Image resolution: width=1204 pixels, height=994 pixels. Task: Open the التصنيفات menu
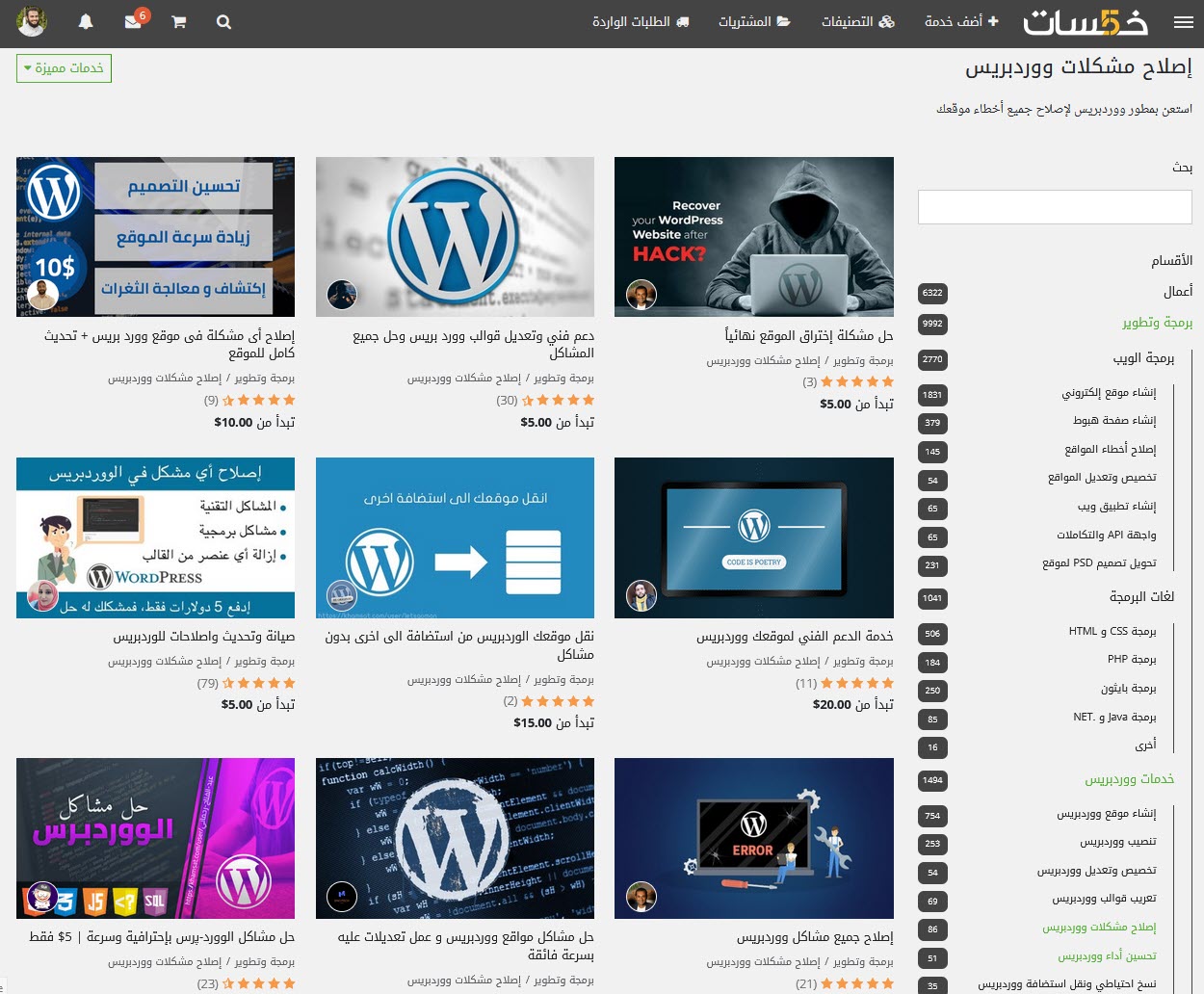click(x=857, y=22)
